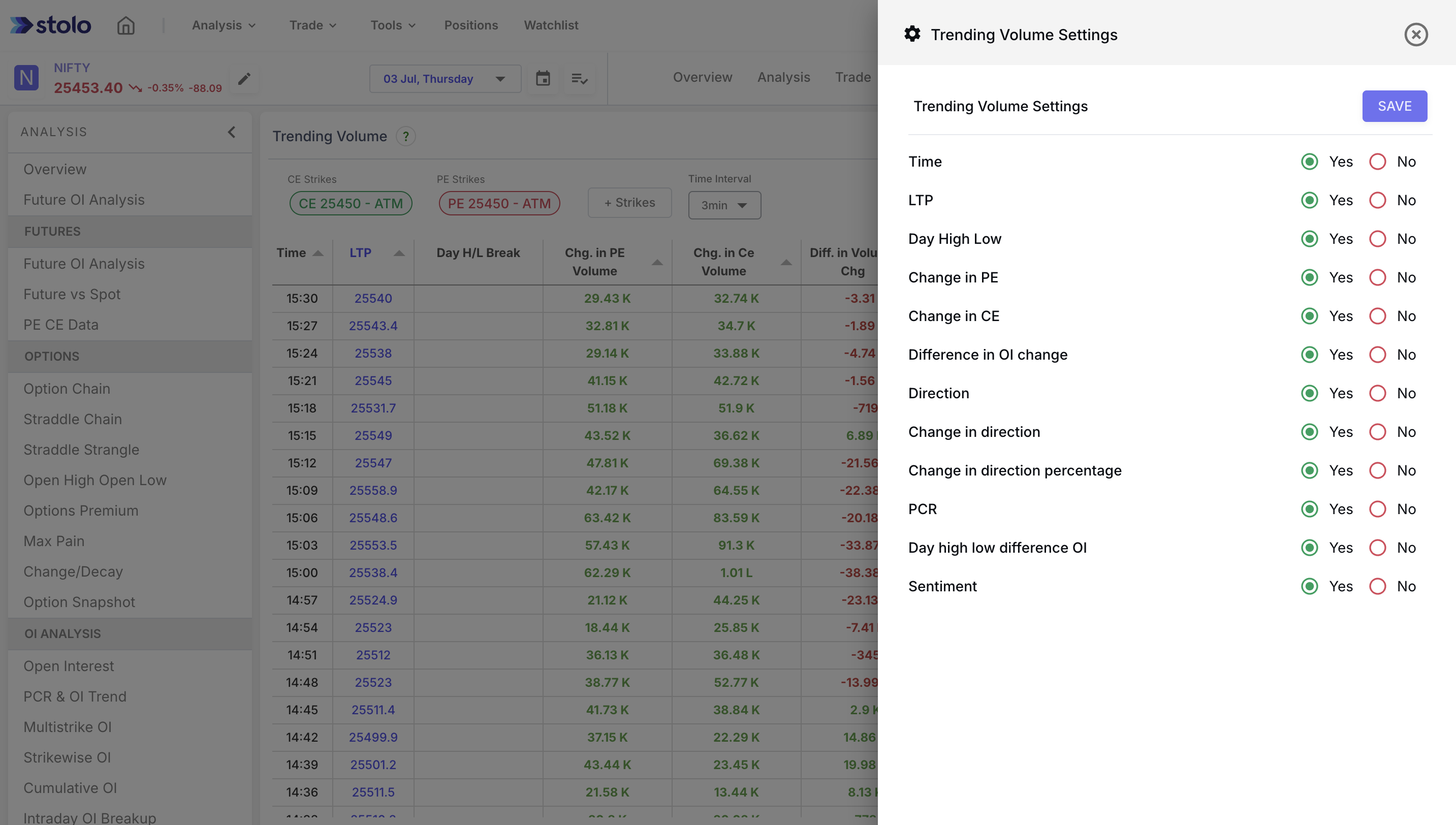
Task: Open Open Interest in sidebar
Action: [69, 667]
